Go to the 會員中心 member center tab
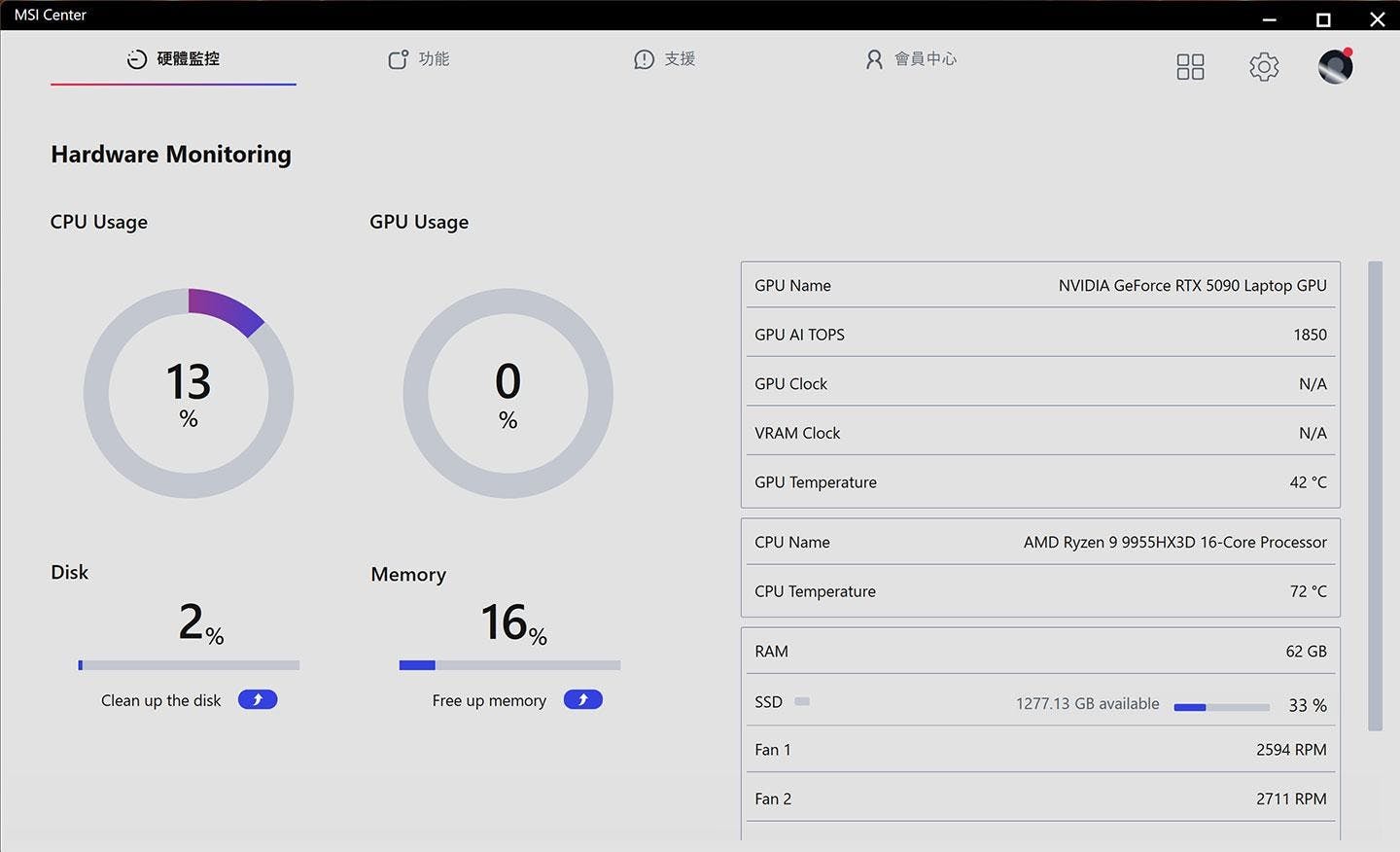1400x852 pixels. [911, 59]
